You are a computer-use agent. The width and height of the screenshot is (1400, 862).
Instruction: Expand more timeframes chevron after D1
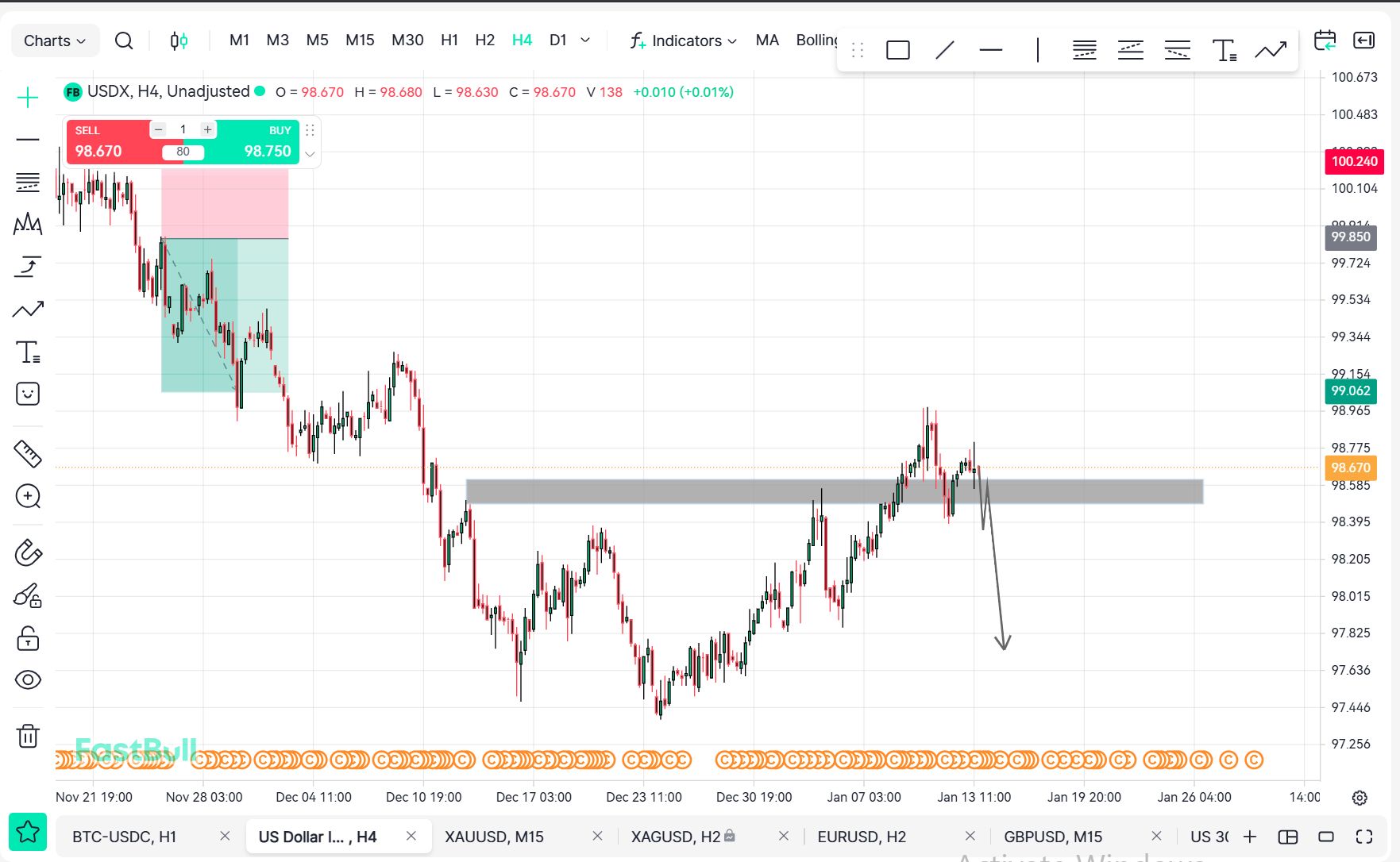(x=585, y=40)
